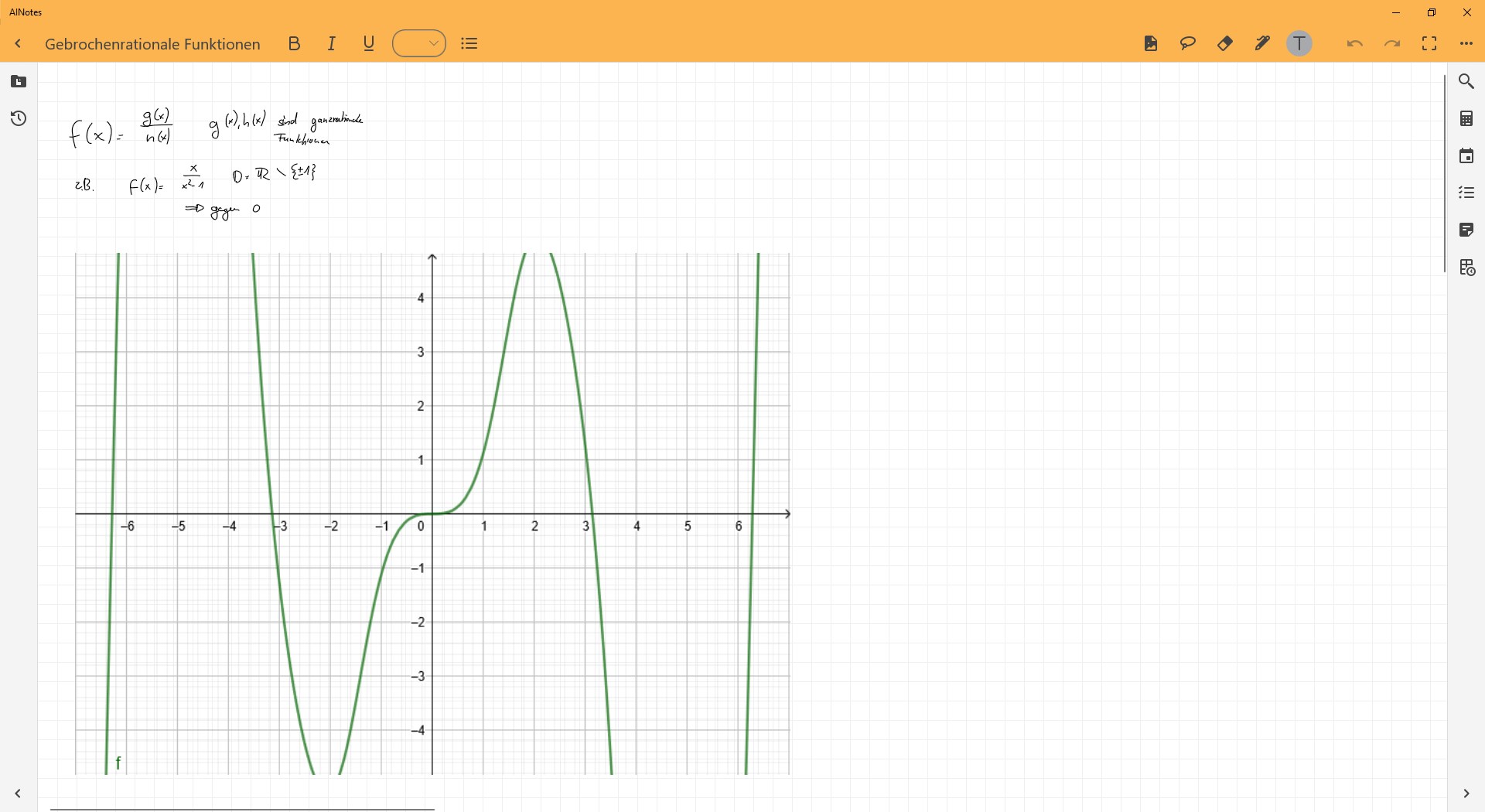Open the sticky note tool

(1466, 230)
